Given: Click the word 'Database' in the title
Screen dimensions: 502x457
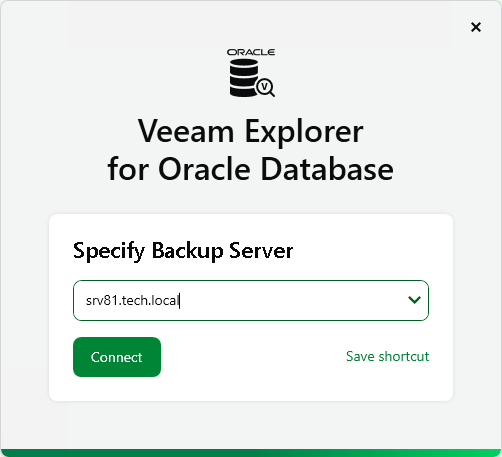Looking at the screenshot, I should tap(327, 169).
